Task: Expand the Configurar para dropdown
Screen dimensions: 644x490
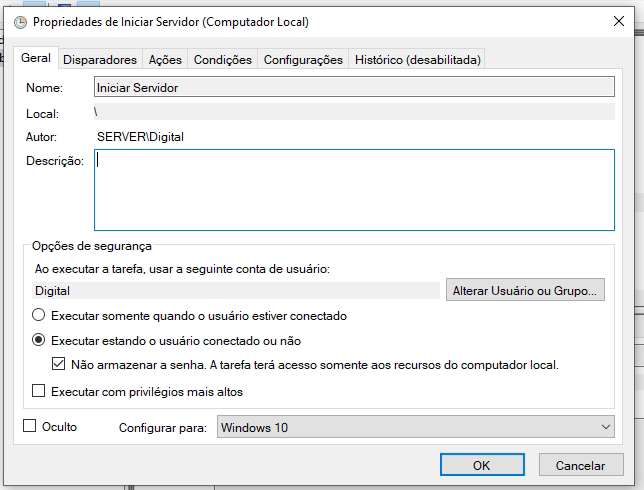Action: click(x=415, y=428)
